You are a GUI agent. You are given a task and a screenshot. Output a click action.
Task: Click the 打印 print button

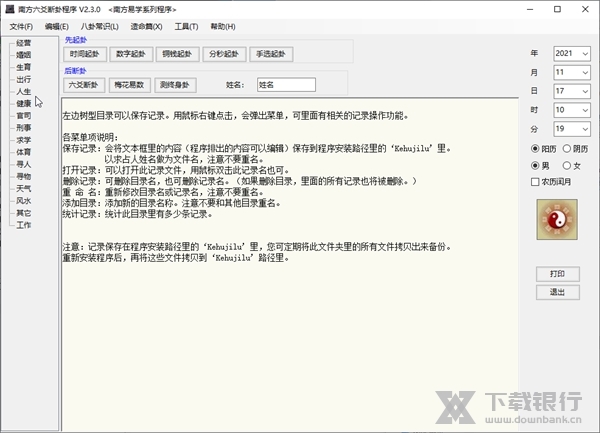(558, 274)
